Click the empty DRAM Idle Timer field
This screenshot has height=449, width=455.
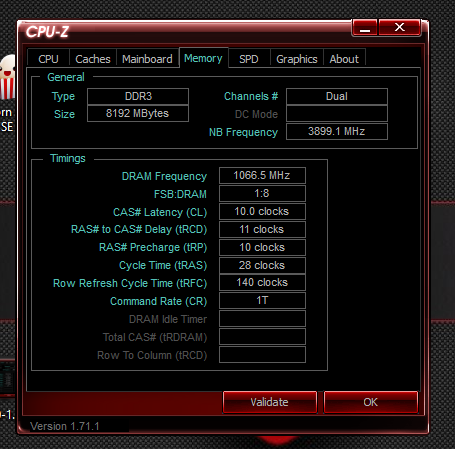[262, 319]
